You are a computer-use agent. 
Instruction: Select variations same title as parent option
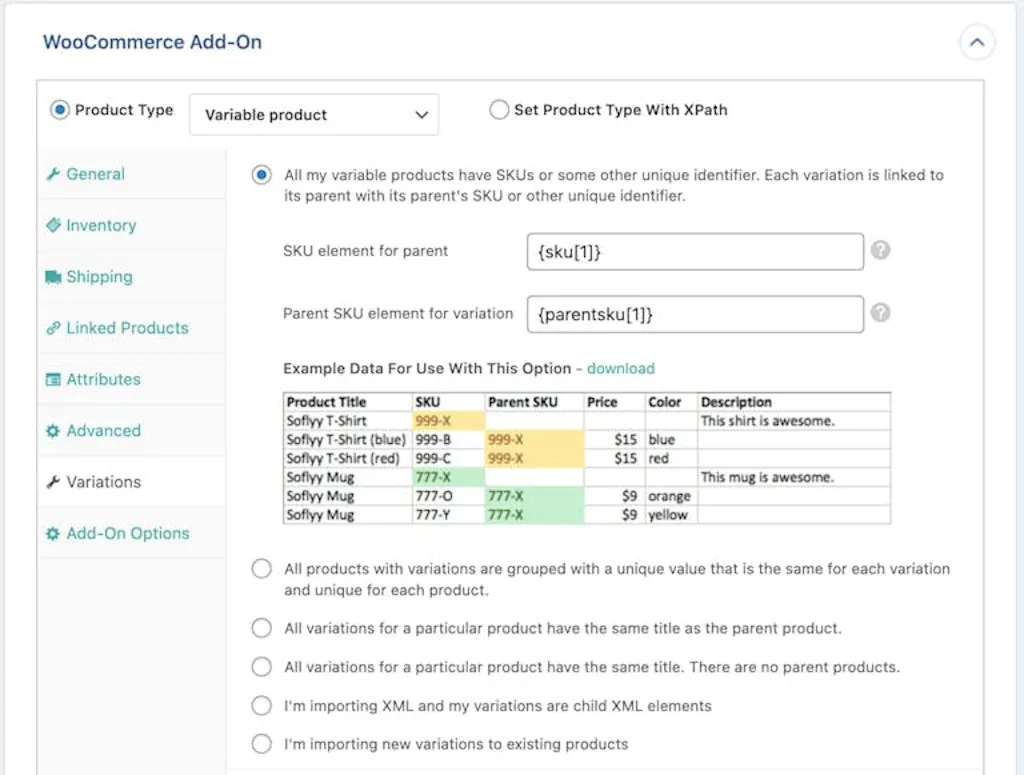(x=262, y=628)
